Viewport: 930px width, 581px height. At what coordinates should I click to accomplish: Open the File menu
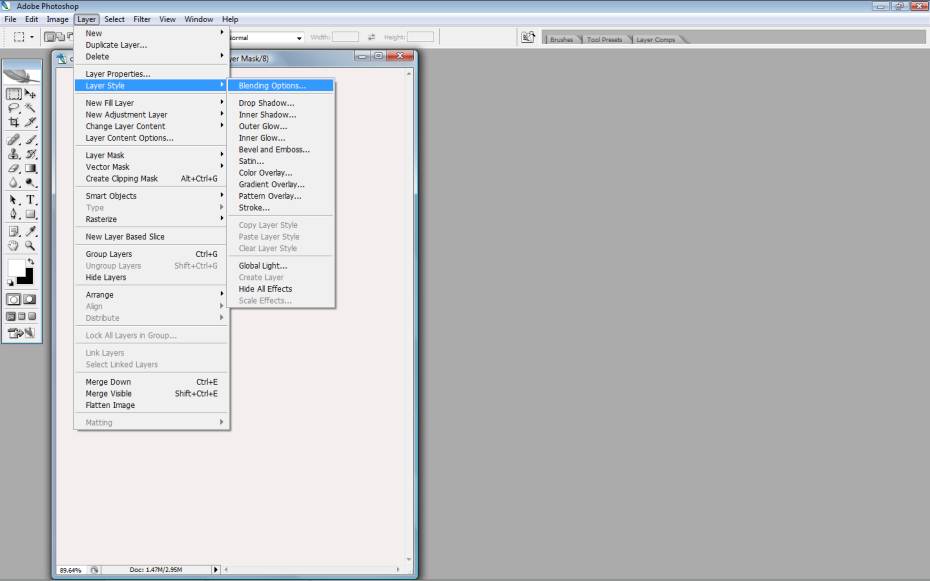tap(10, 19)
